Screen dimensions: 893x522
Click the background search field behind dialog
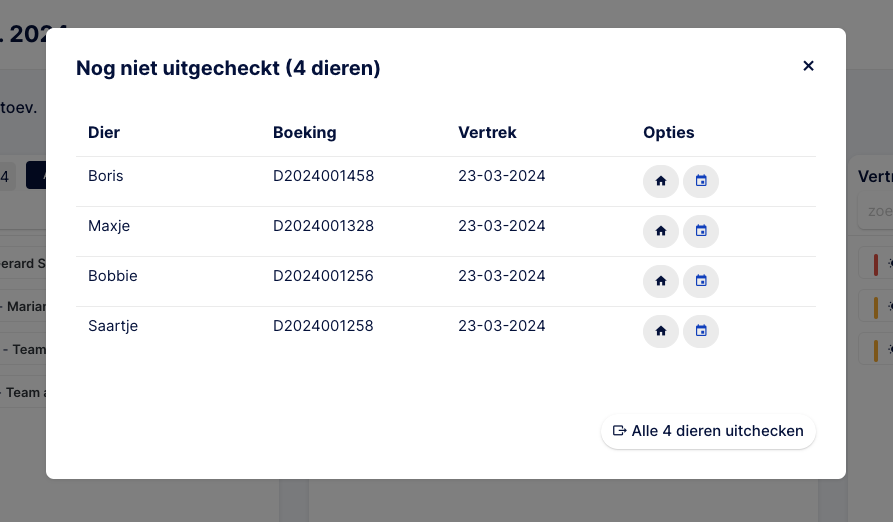click(876, 212)
